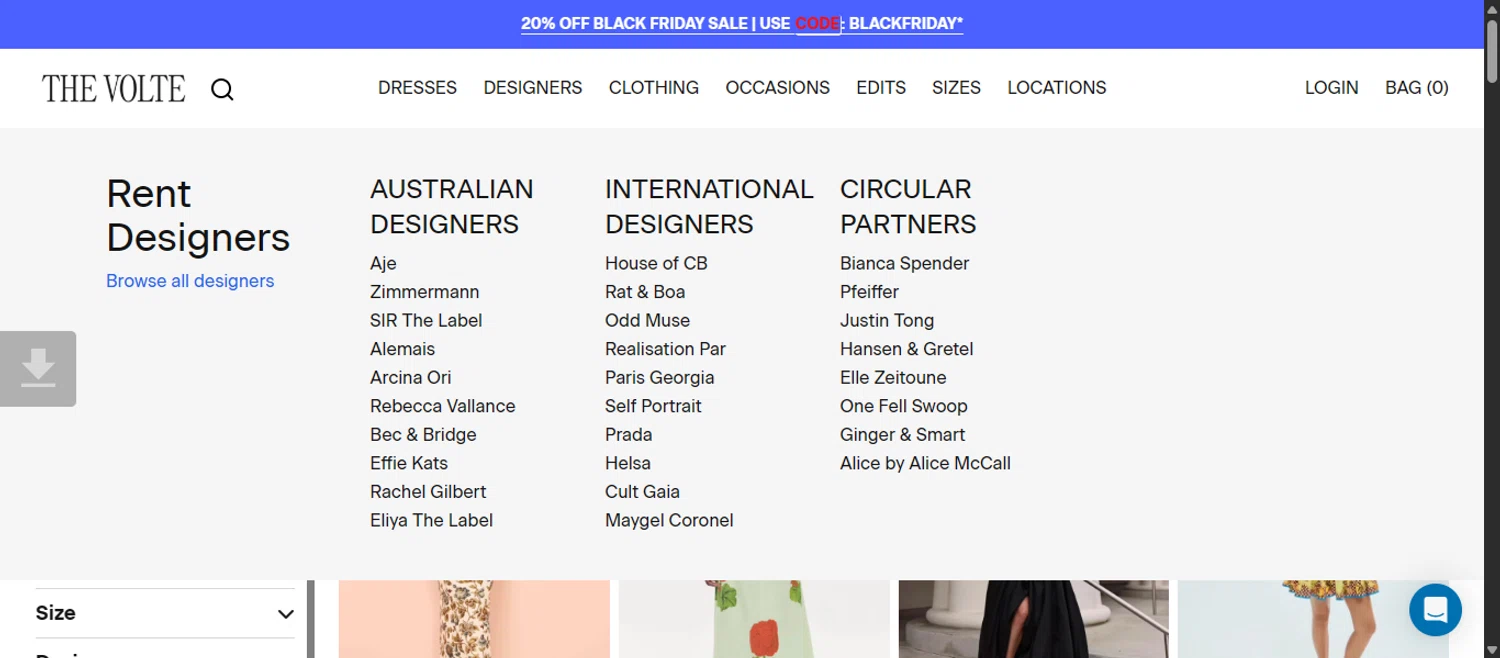Select Rat & Boa designer
This screenshot has width=1500, height=658.
point(645,292)
